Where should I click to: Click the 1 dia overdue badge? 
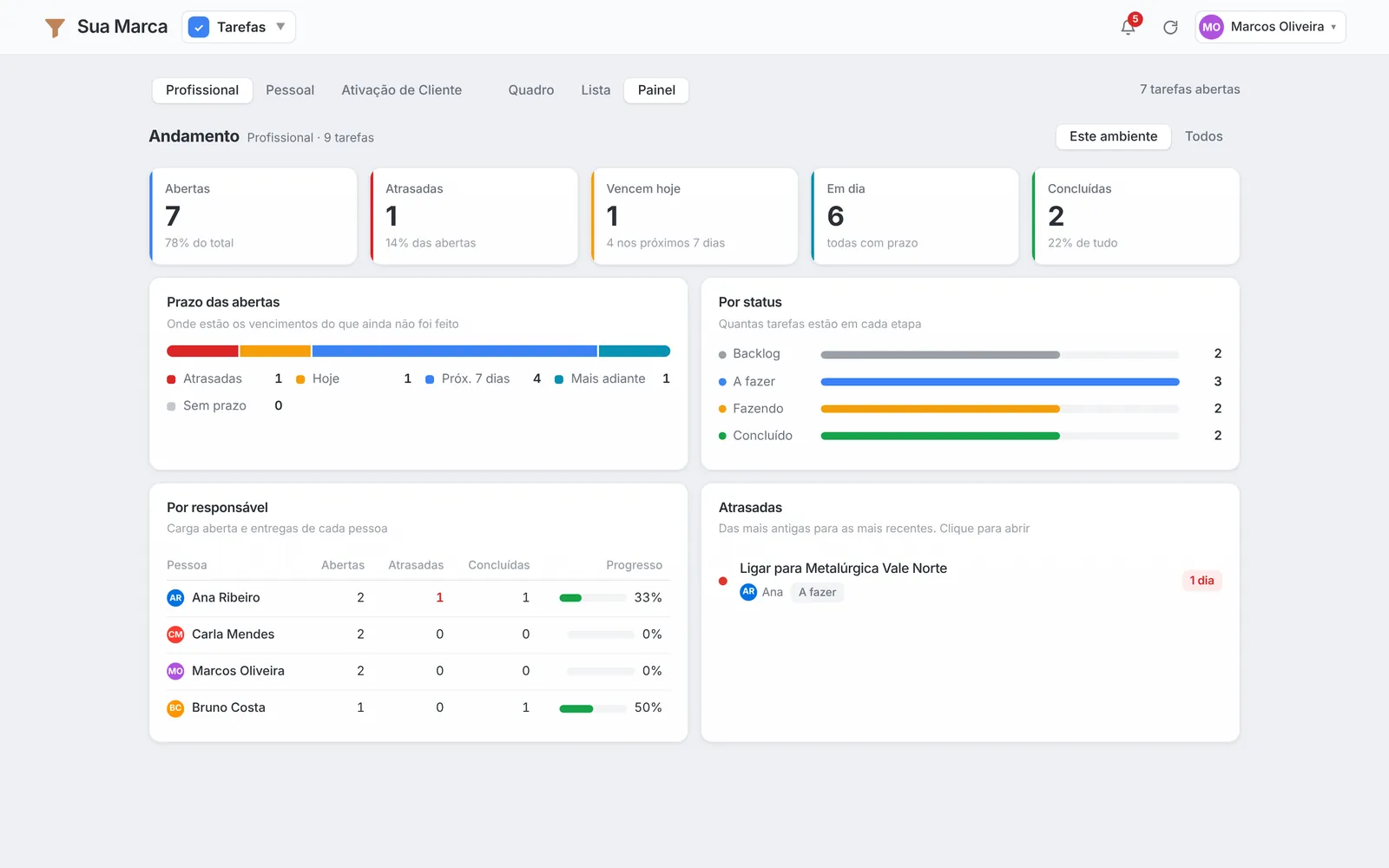coord(1201,581)
